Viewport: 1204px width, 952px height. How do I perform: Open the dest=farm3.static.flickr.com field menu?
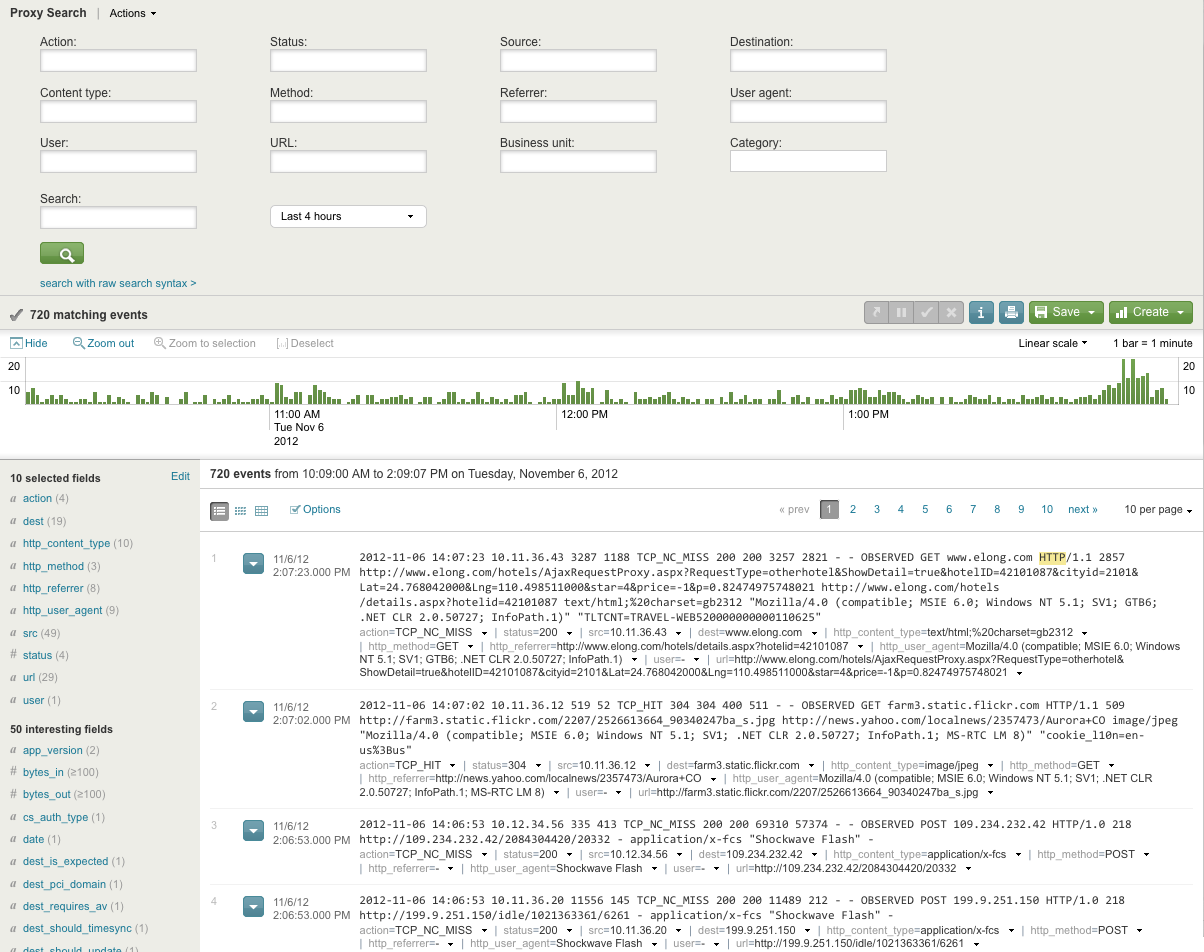point(813,766)
